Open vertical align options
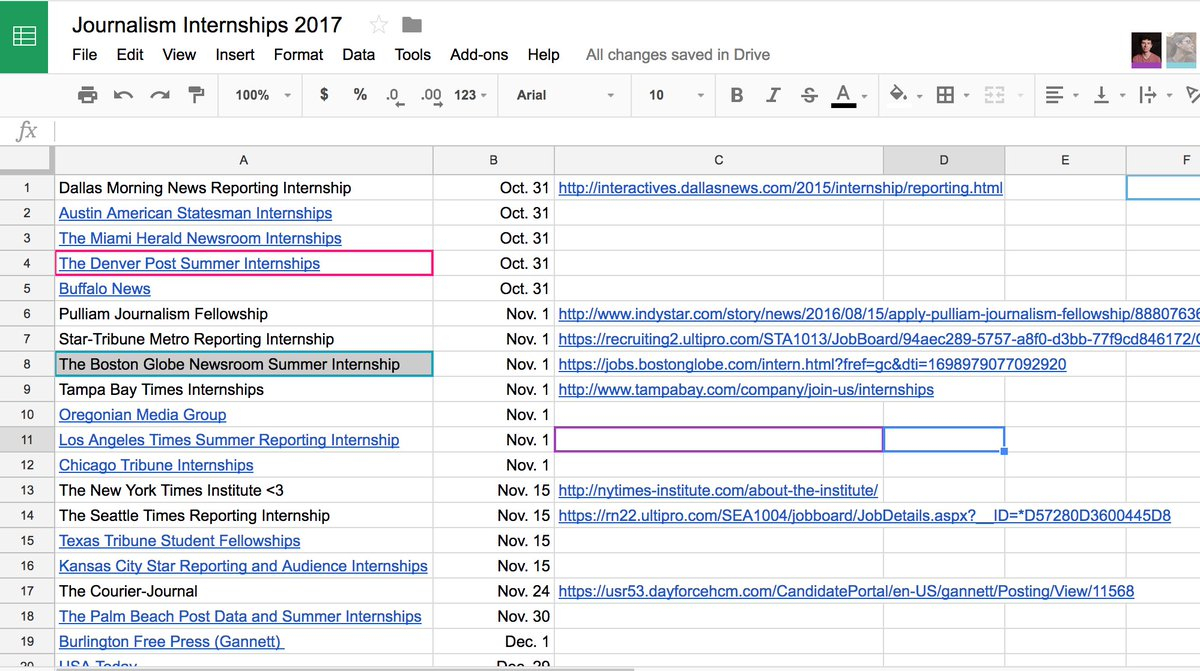 click(x=1107, y=95)
